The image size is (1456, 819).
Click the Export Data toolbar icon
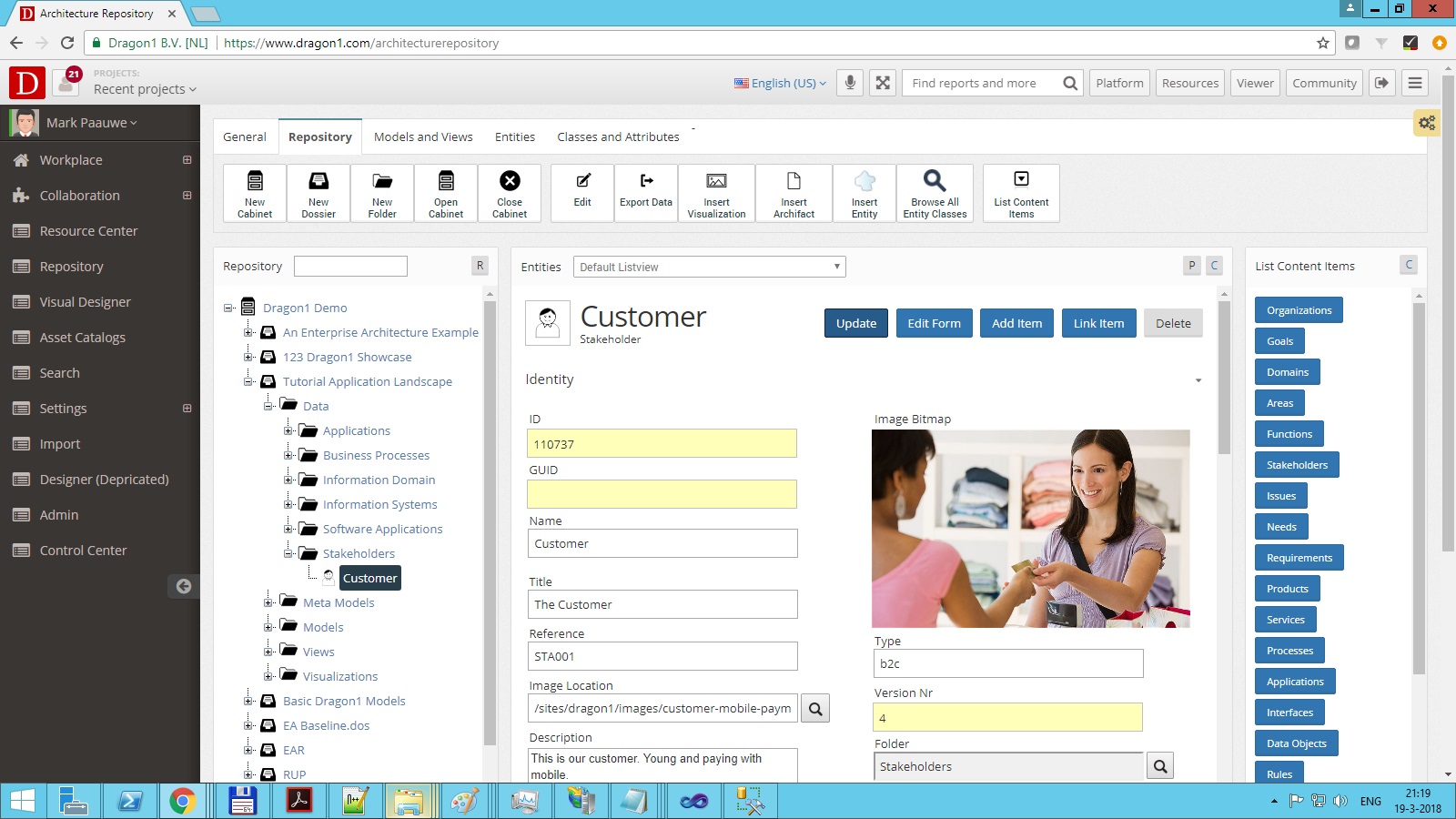click(646, 193)
